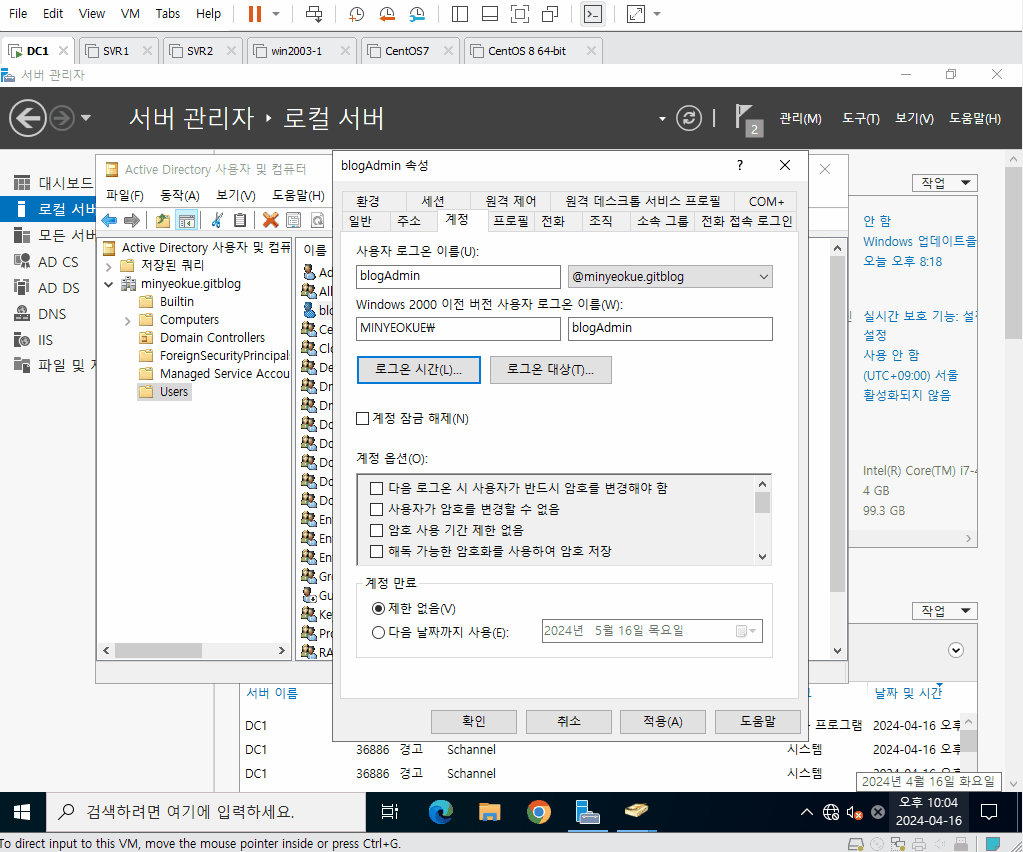Click the 사용자 로그온 이름 input field
This screenshot has width=1023, height=852.
pos(458,277)
